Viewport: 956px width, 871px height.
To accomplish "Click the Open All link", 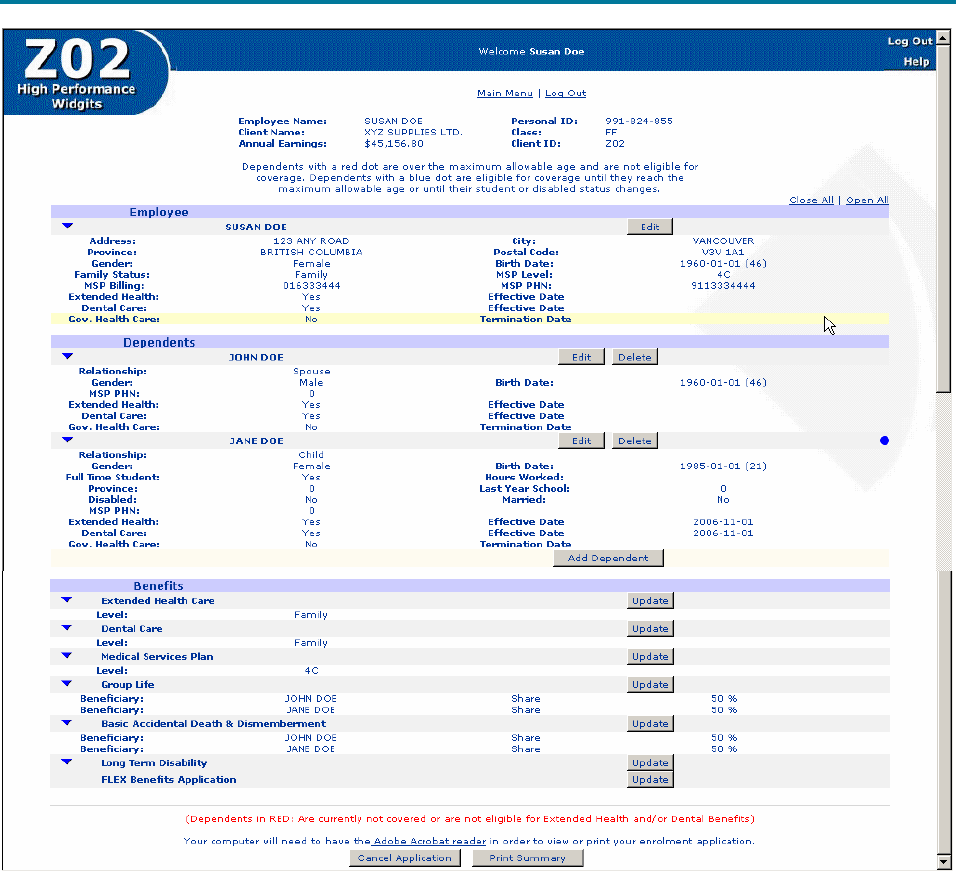I will coord(867,200).
